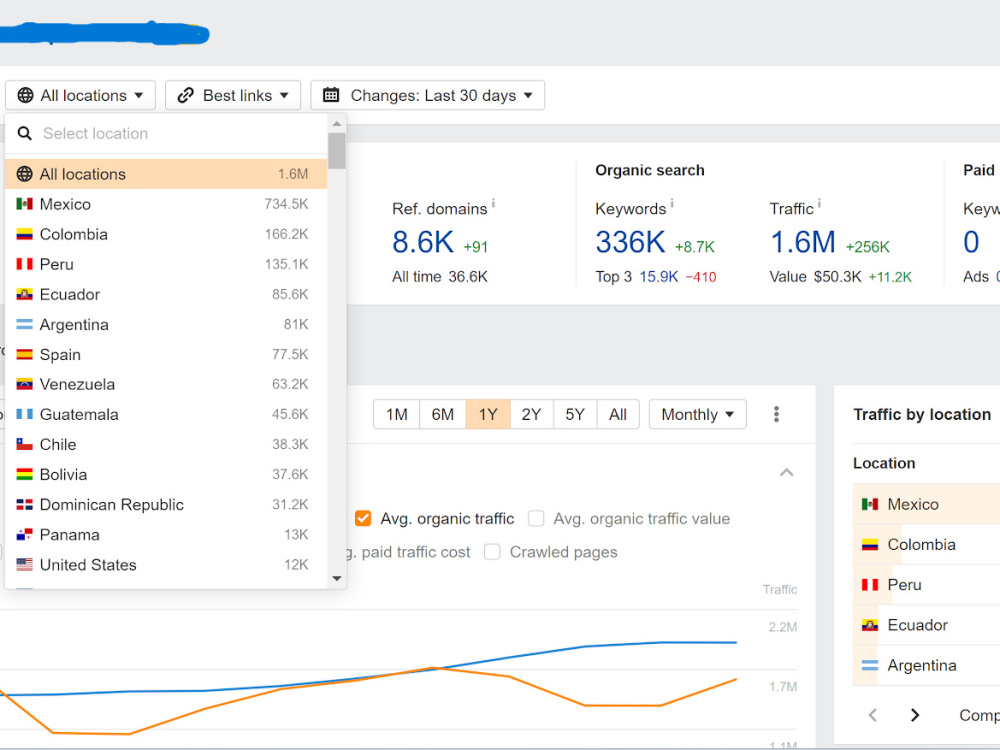Click info icon next to organic Traffic
Screen dimensions: 1000x750
click(819, 203)
